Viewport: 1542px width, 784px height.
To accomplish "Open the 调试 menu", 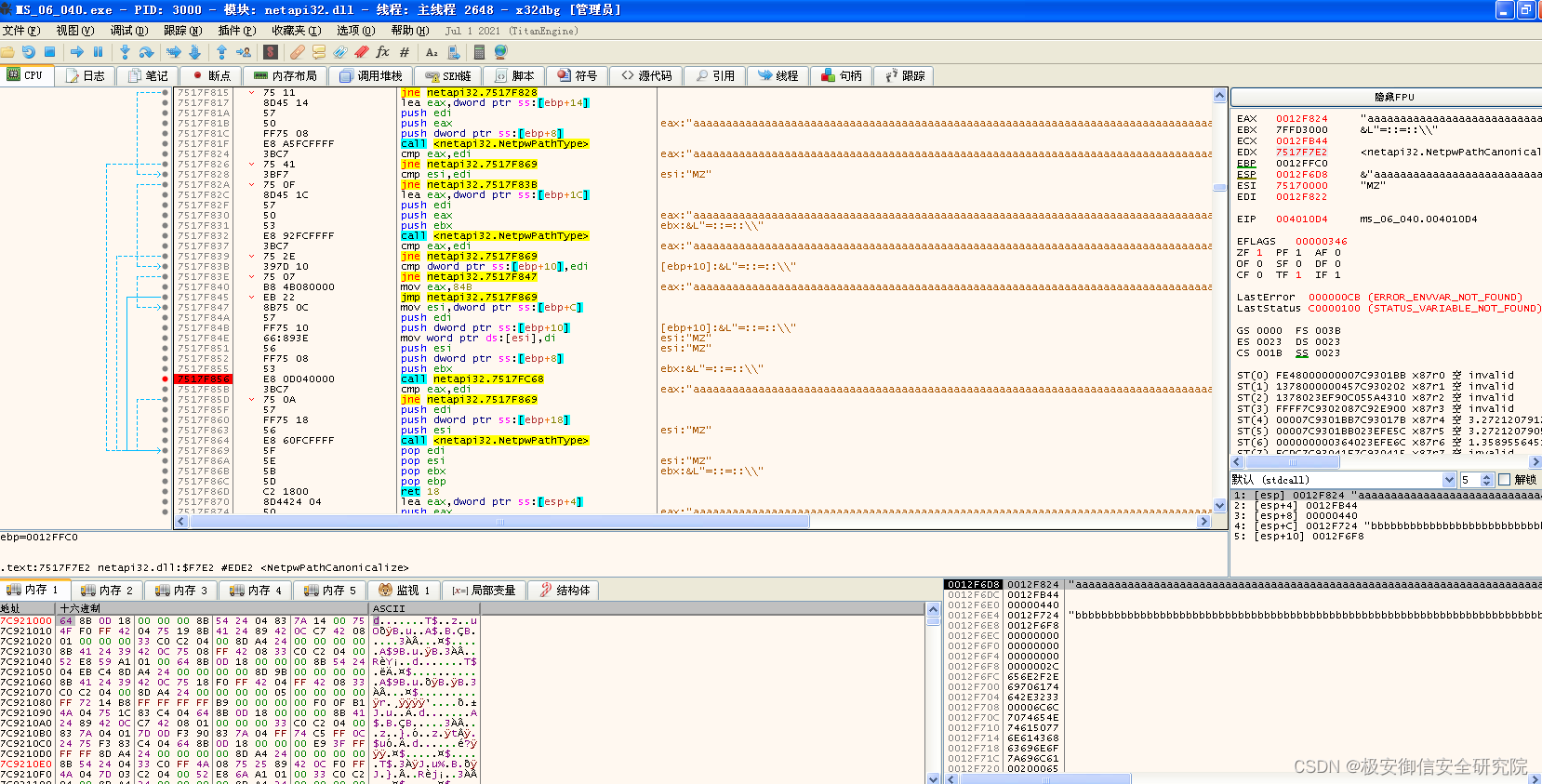I will (129, 31).
